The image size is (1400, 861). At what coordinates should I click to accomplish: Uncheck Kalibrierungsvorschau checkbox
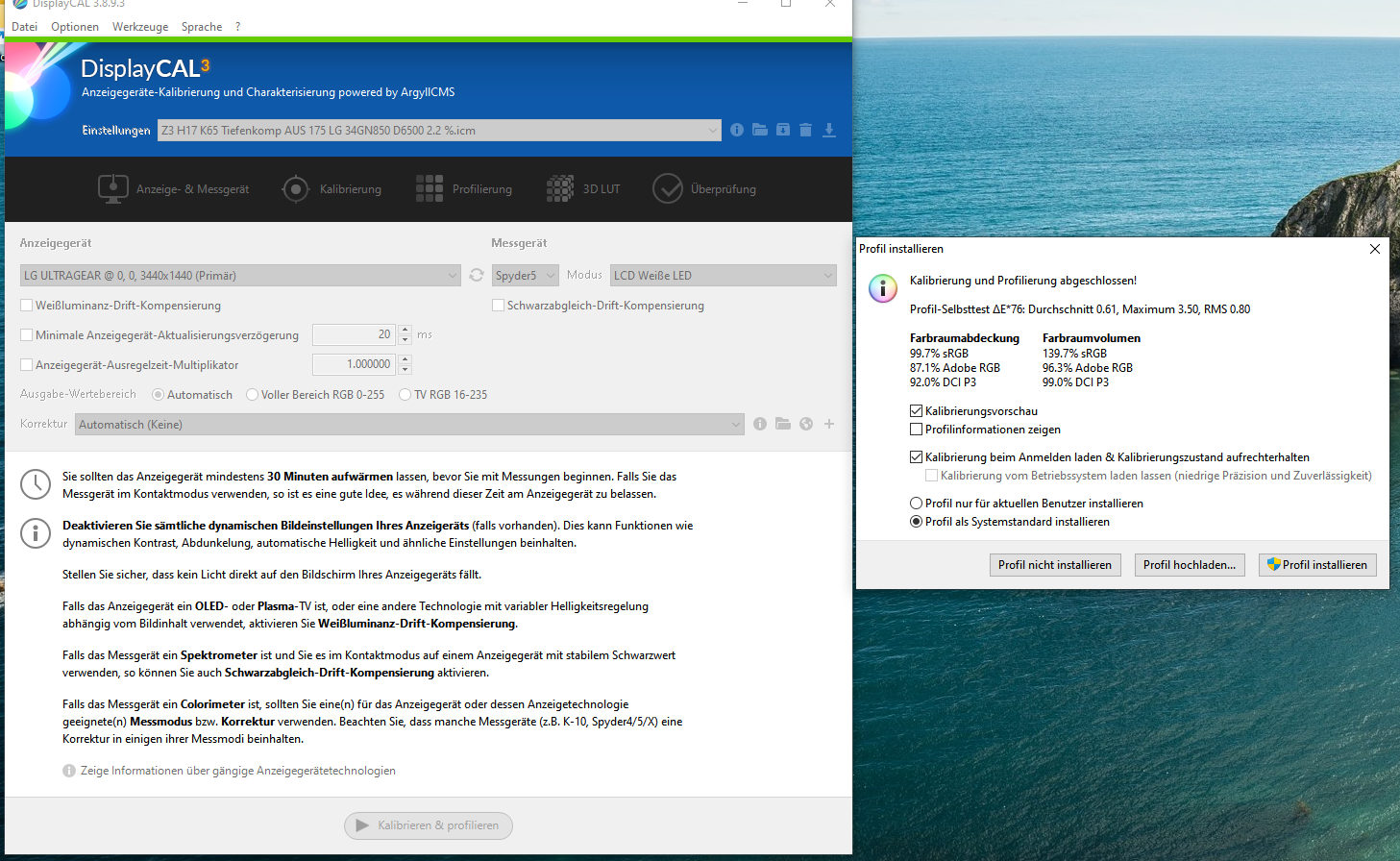click(x=916, y=411)
